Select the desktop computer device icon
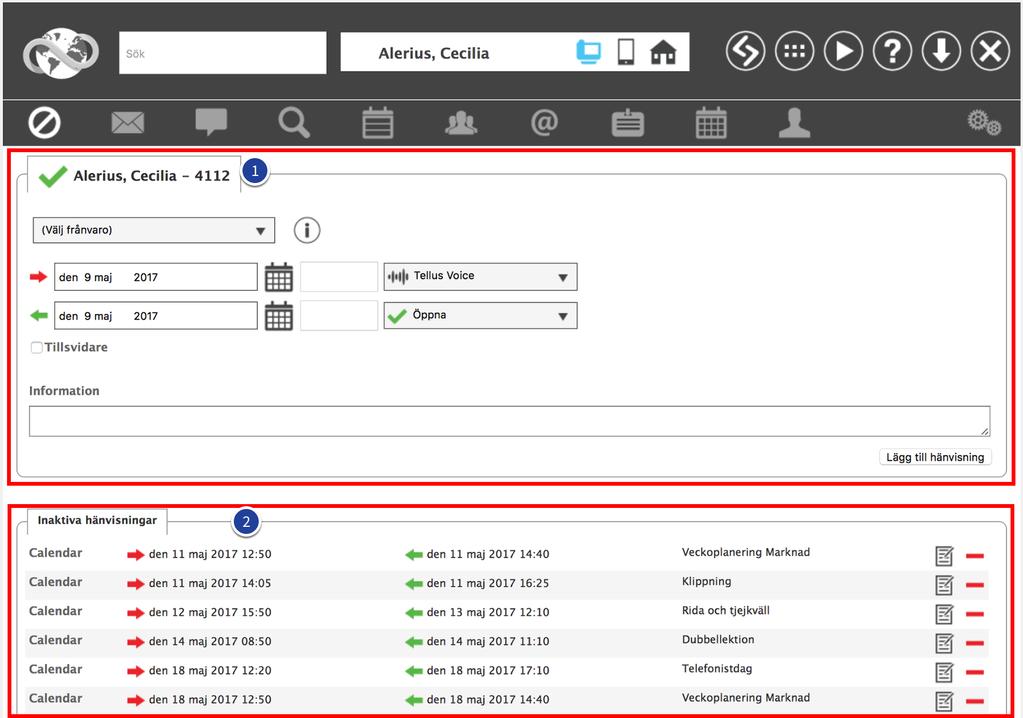 coord(588,52)
